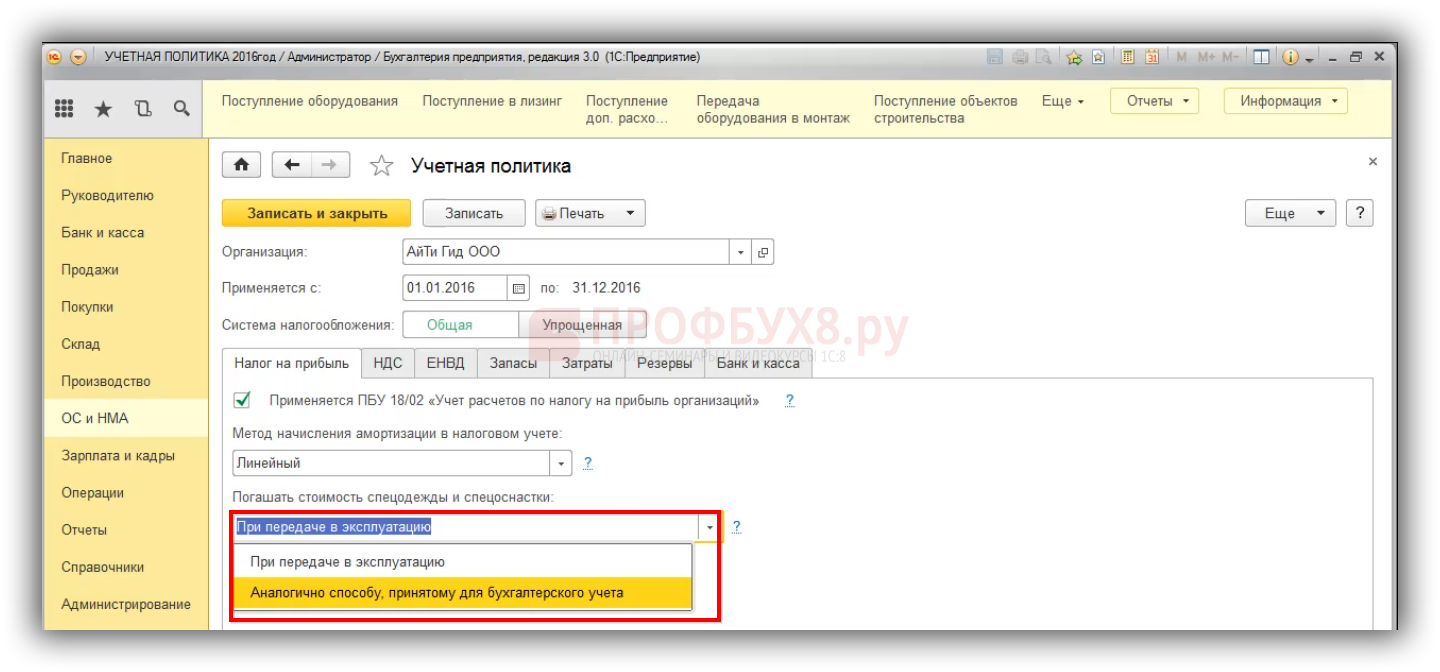Click the form help ? button
The image size is (1440, 672).
point(1359,213)
